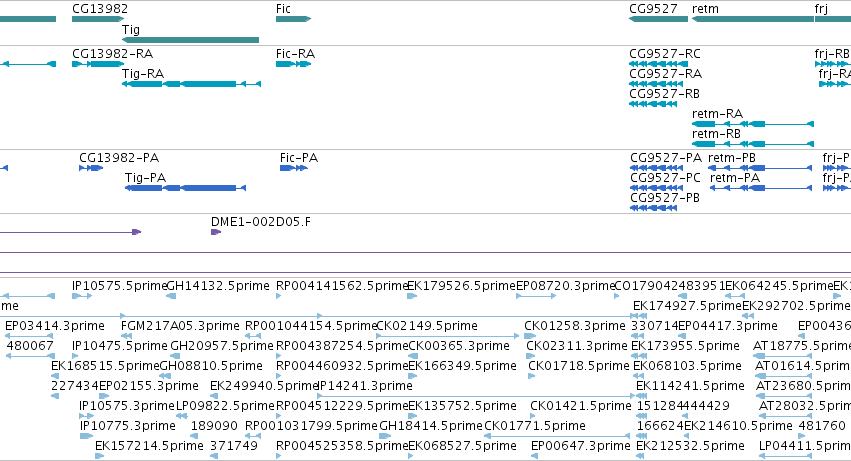The height and width of the screenshot is (461, 851).
Task: Select the retm-PB protein label
Action: coord(732,158)
